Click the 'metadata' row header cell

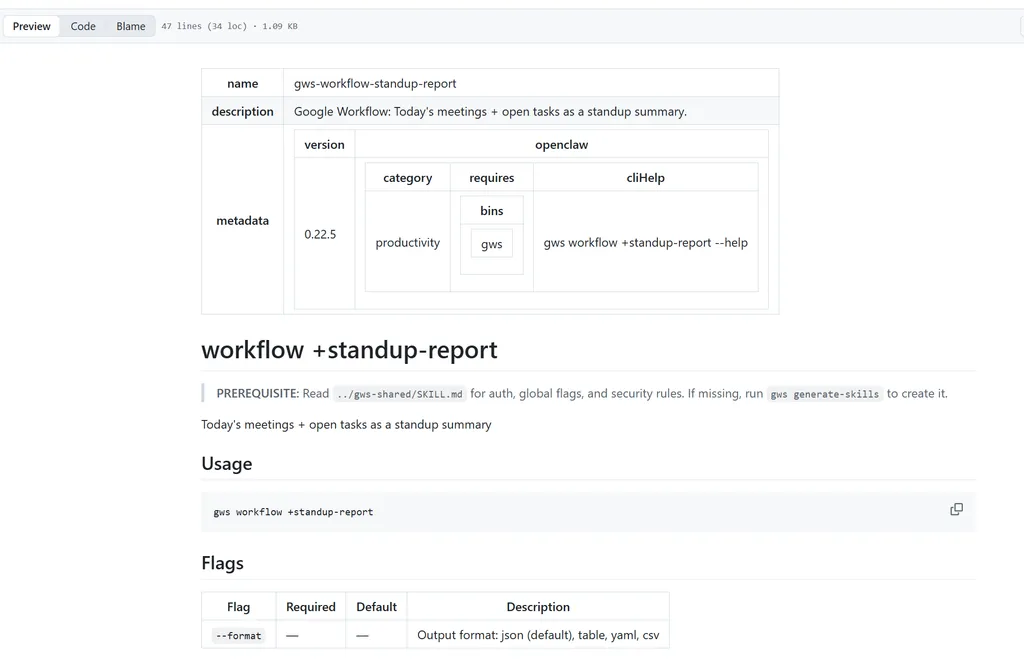[242, 220]
